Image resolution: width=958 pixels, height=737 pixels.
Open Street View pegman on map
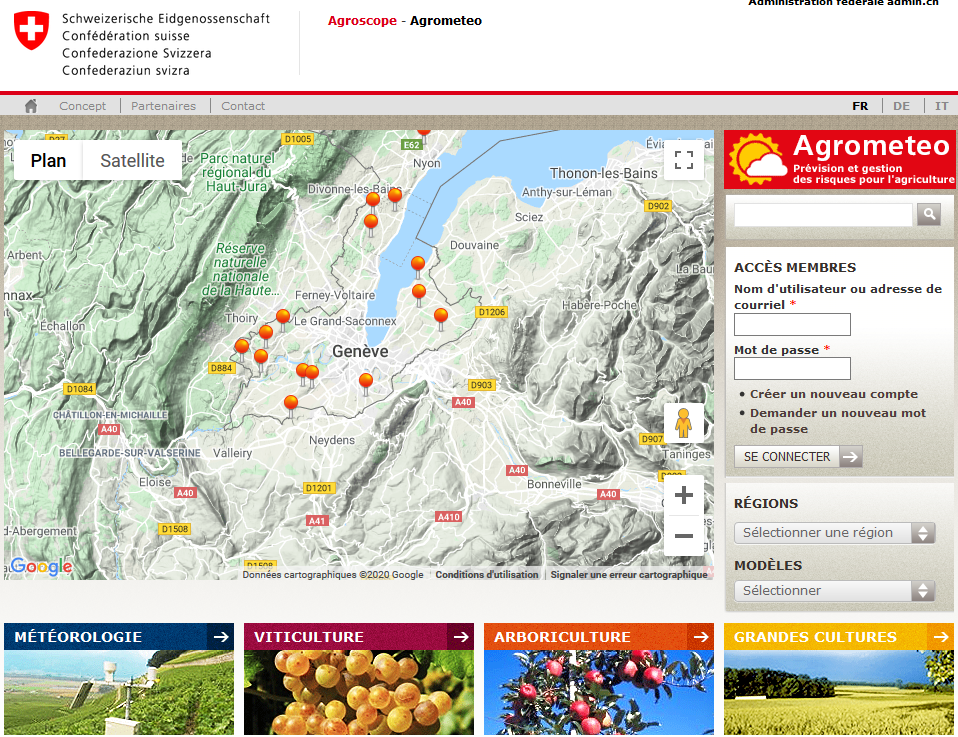click(x=684, y=422)
